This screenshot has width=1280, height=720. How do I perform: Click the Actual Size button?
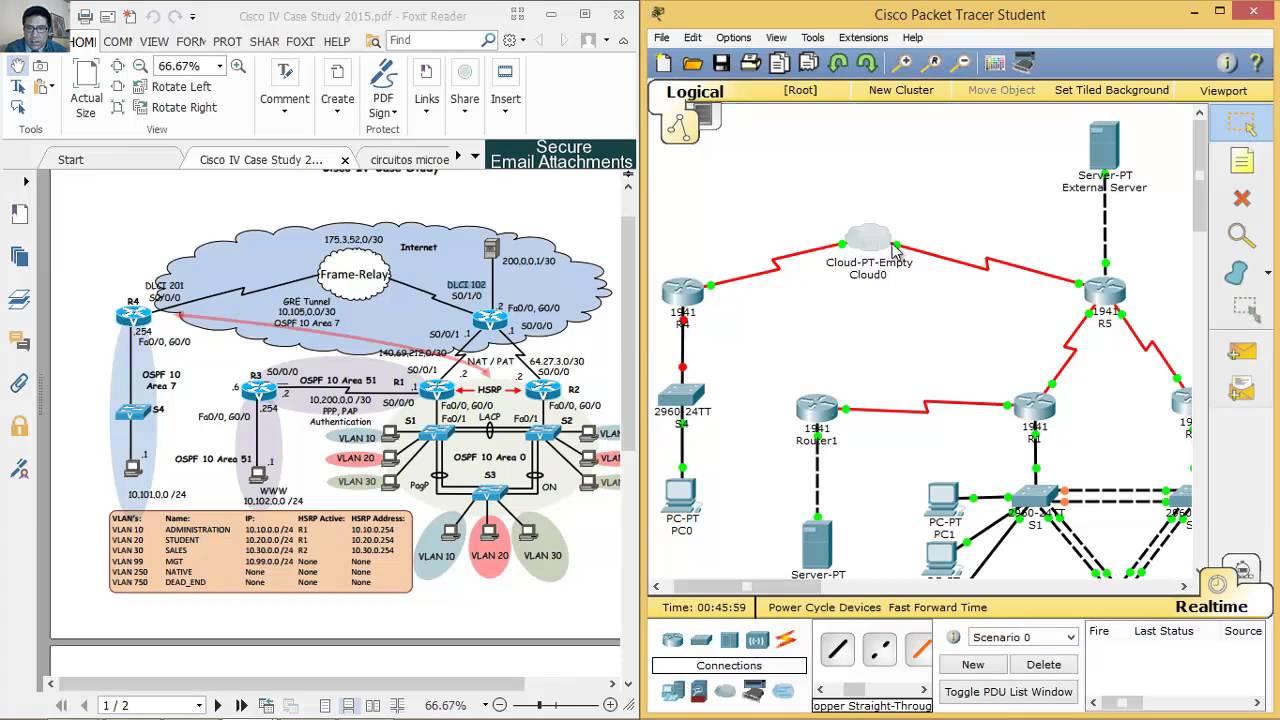click(86, 89)
